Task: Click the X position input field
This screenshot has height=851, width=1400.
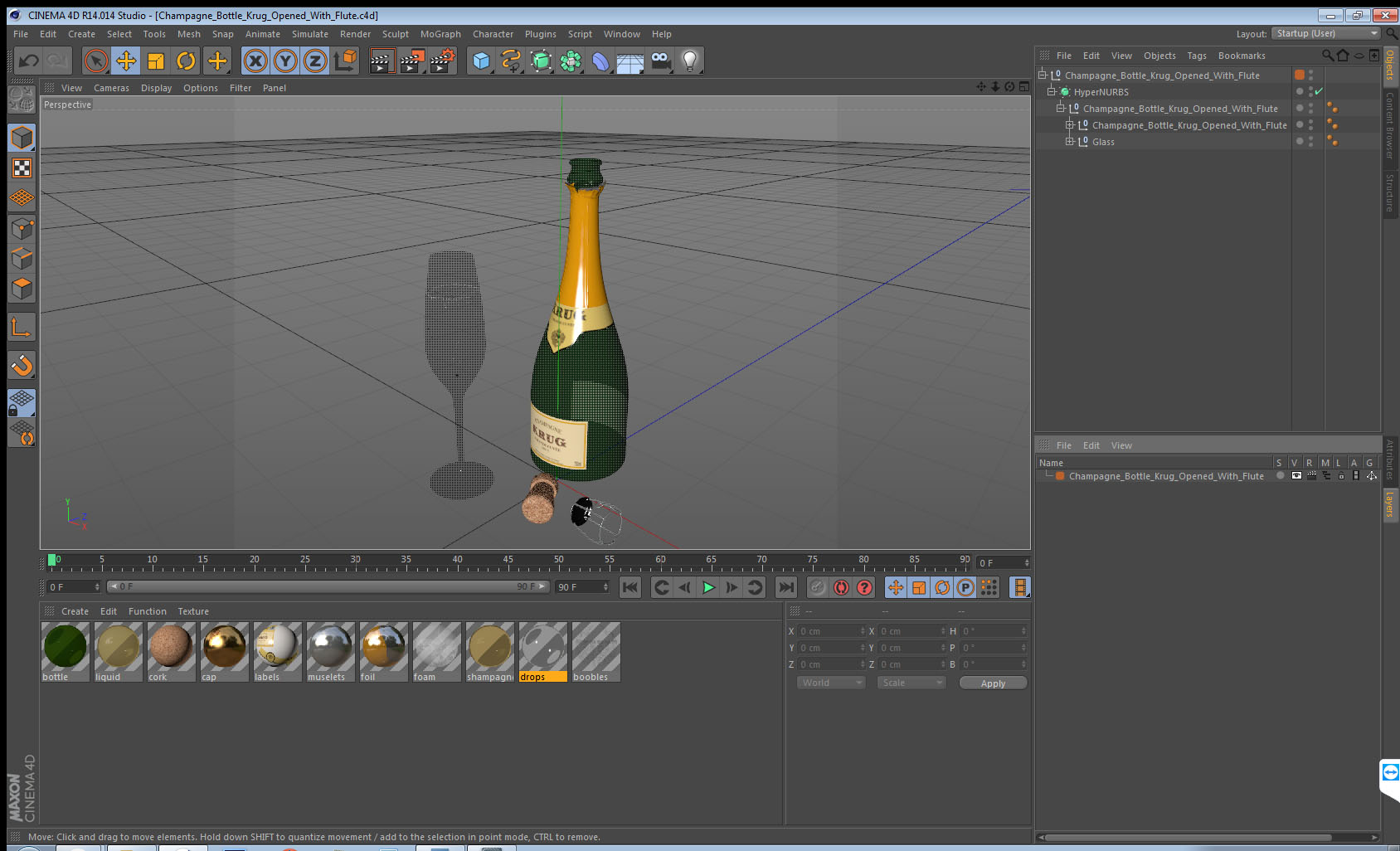Action: [x=831, y=631]
